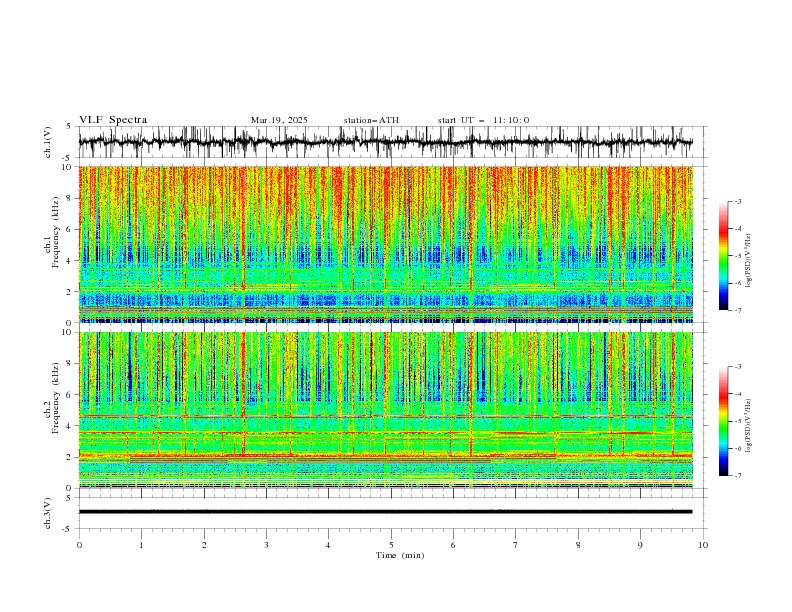Screen dimensions: 792x612
Task: Click time axis tick label '10'
Action: click(703, 545)
